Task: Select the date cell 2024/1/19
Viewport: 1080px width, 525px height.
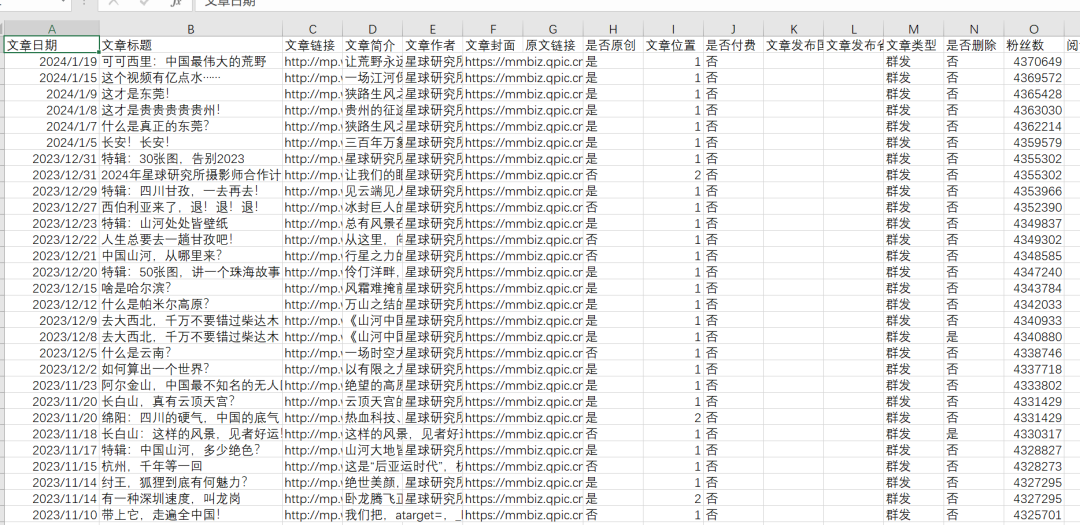Action: click(52, 61)
